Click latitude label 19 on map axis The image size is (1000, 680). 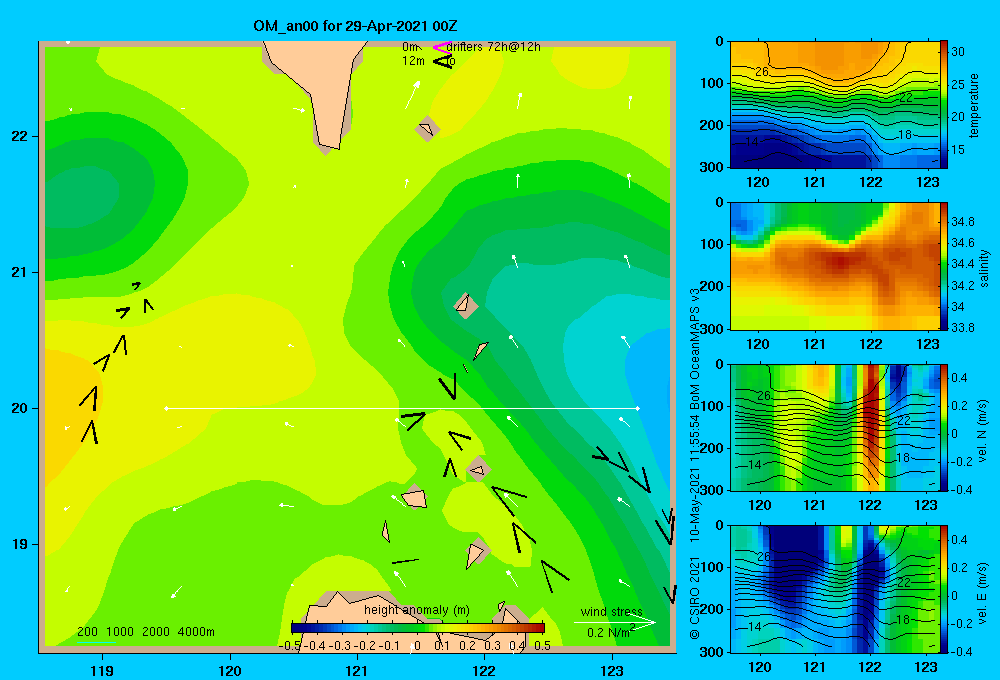tap(20, 544)
